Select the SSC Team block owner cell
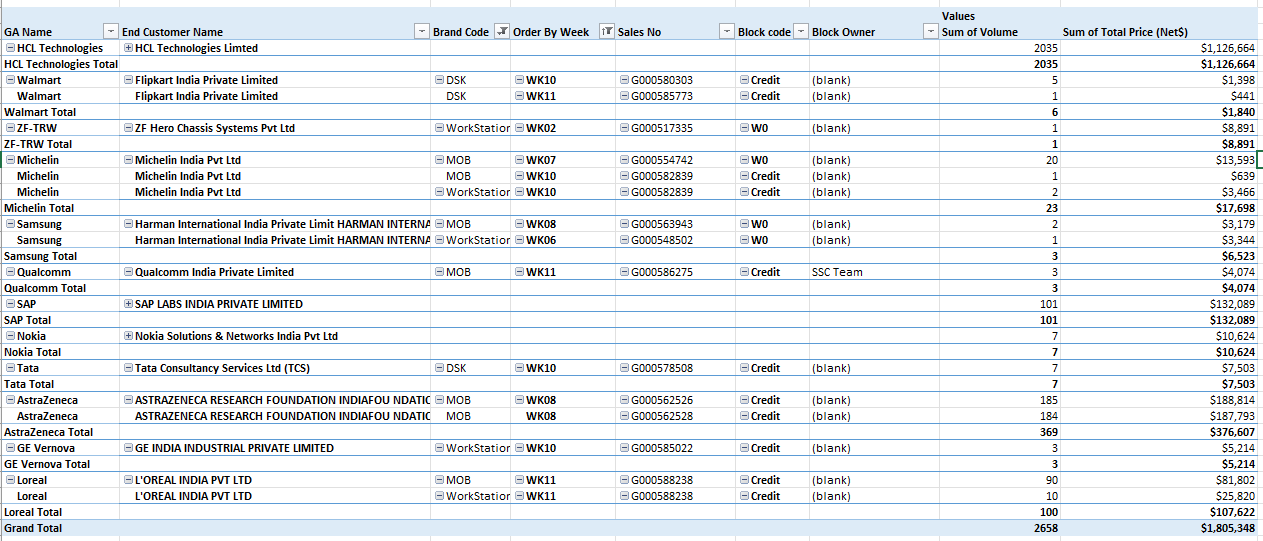Viewport: 1263px width, 541px height. 837,272
